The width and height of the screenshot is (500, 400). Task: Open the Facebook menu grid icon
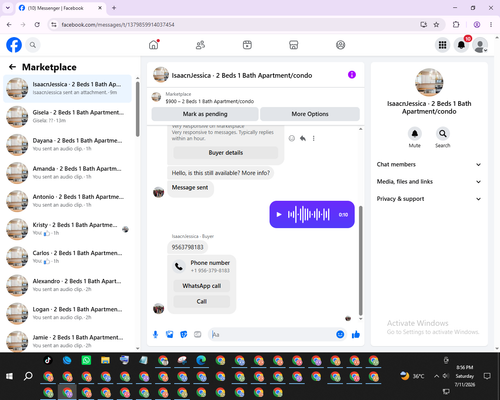coord(442,45)
